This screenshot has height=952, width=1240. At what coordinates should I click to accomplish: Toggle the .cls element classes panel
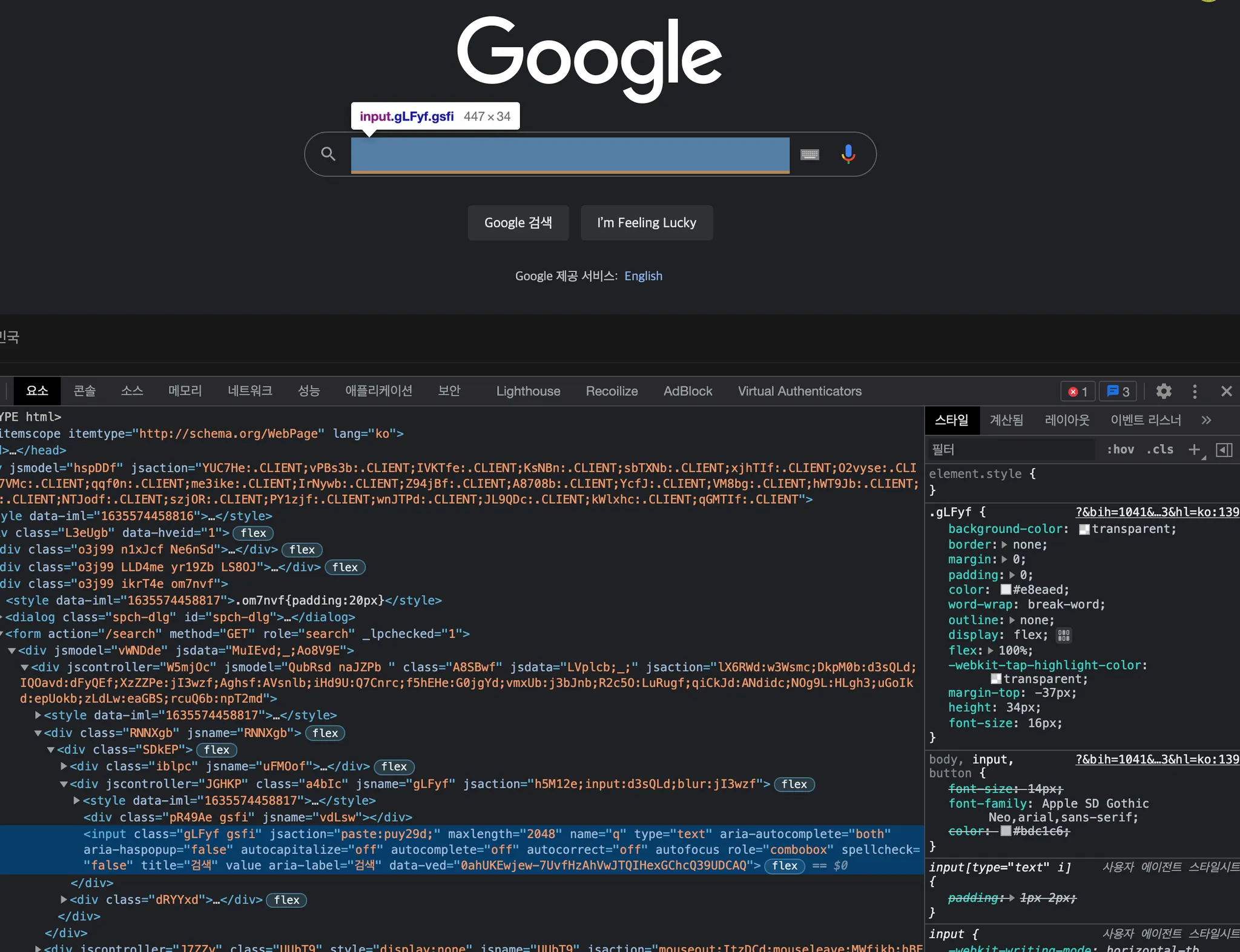click(x=1159, y=449)
